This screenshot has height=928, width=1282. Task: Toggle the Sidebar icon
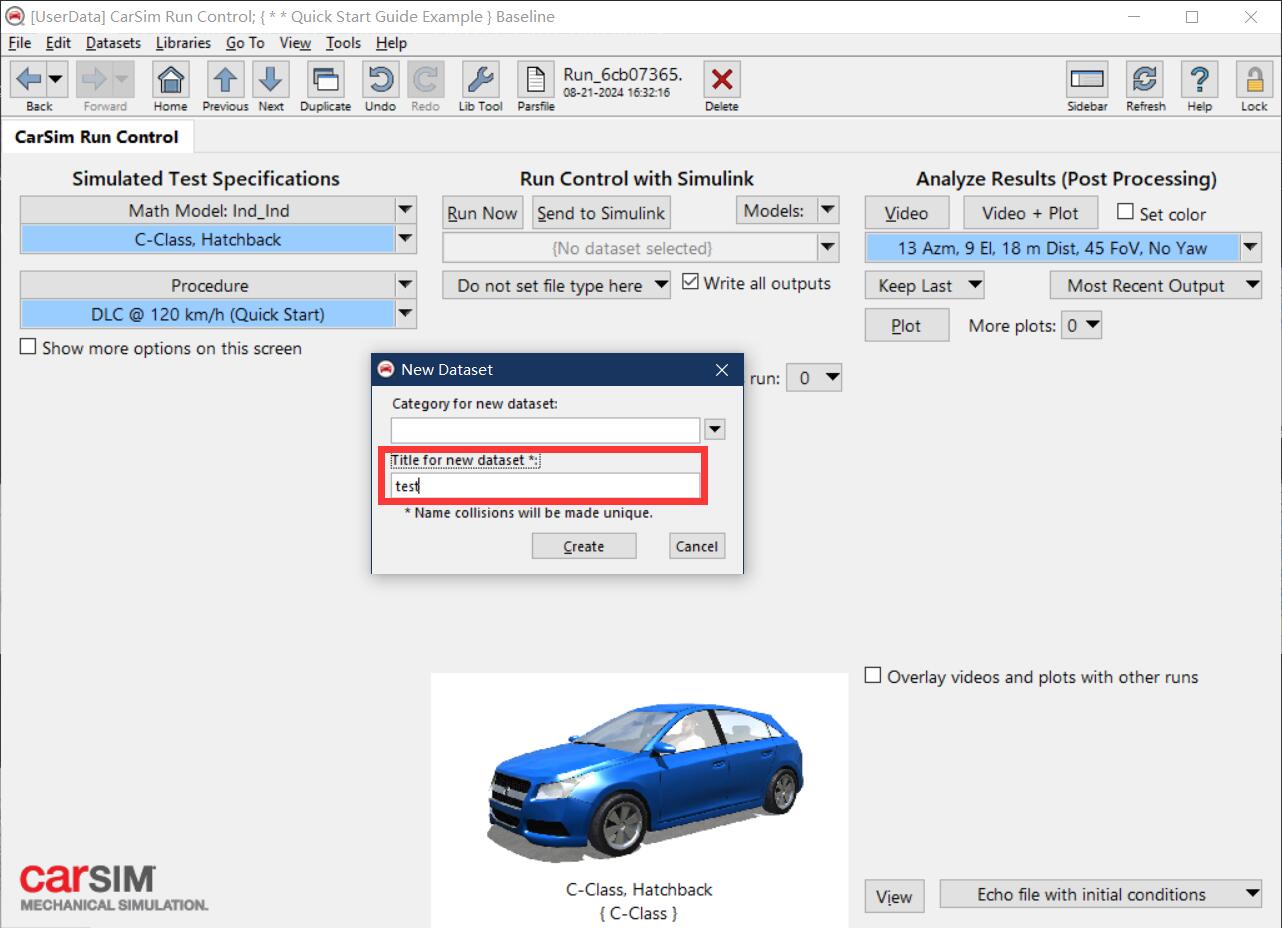click(1087, 79)
